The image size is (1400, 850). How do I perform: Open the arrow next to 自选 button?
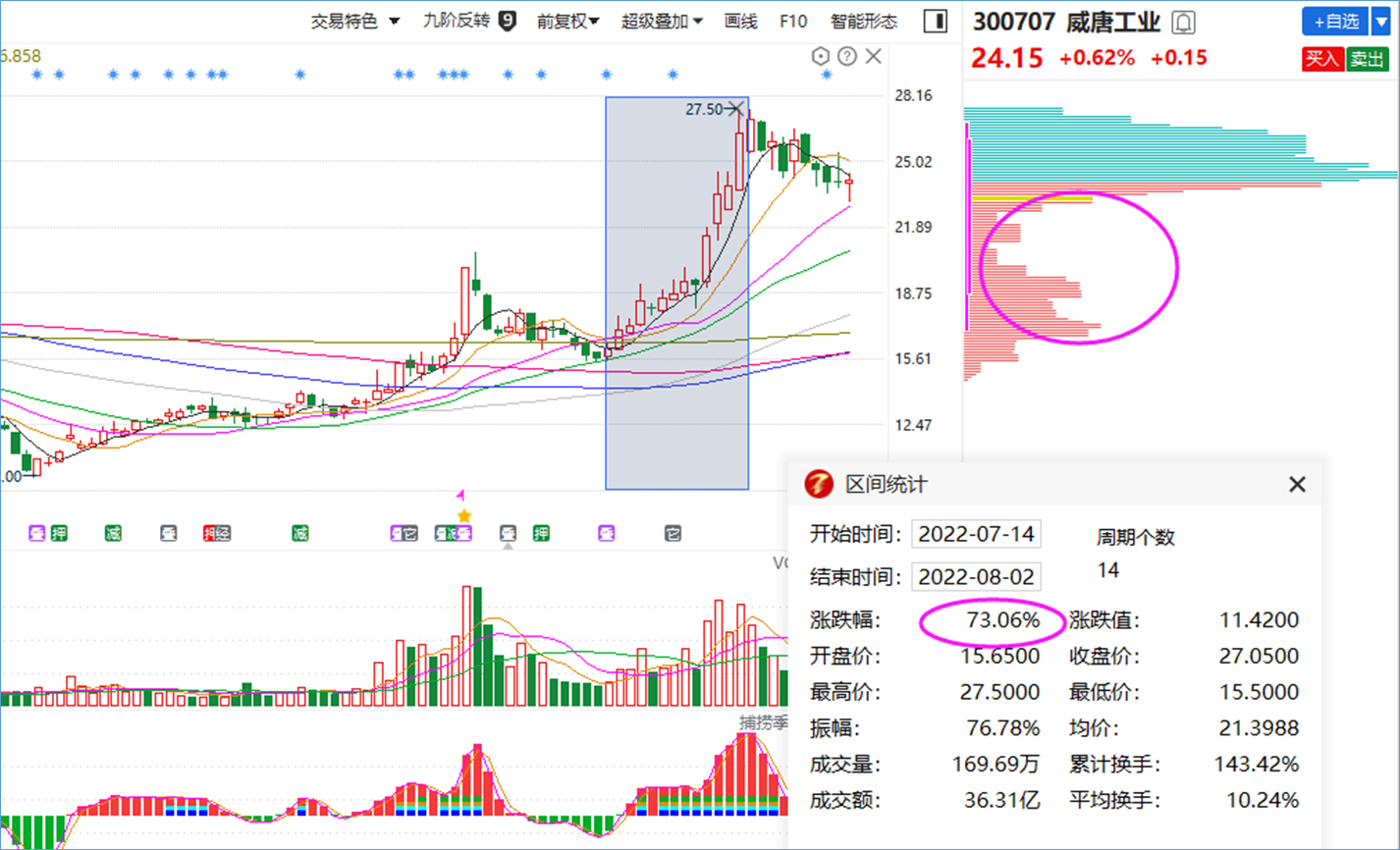[1381, 21]
